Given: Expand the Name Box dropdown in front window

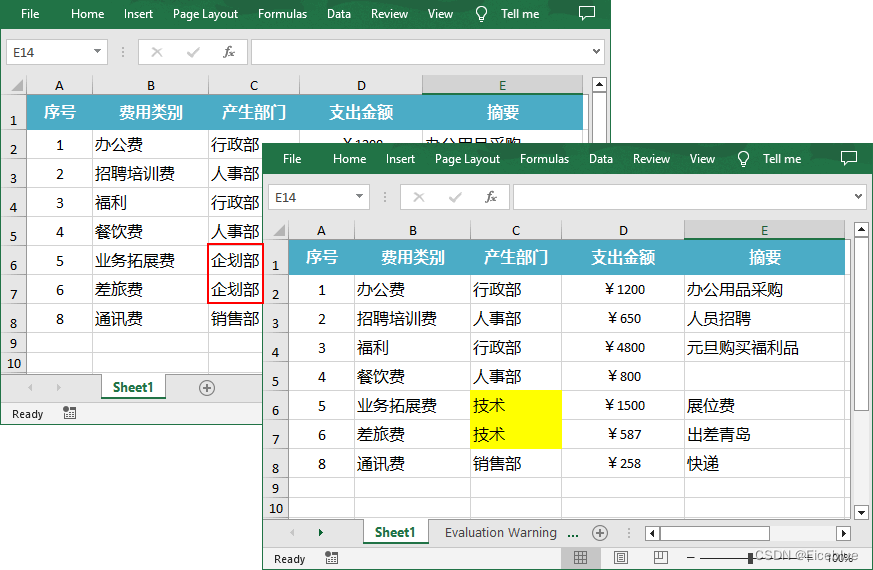Looking at the screenshot, I should (359, 196).
